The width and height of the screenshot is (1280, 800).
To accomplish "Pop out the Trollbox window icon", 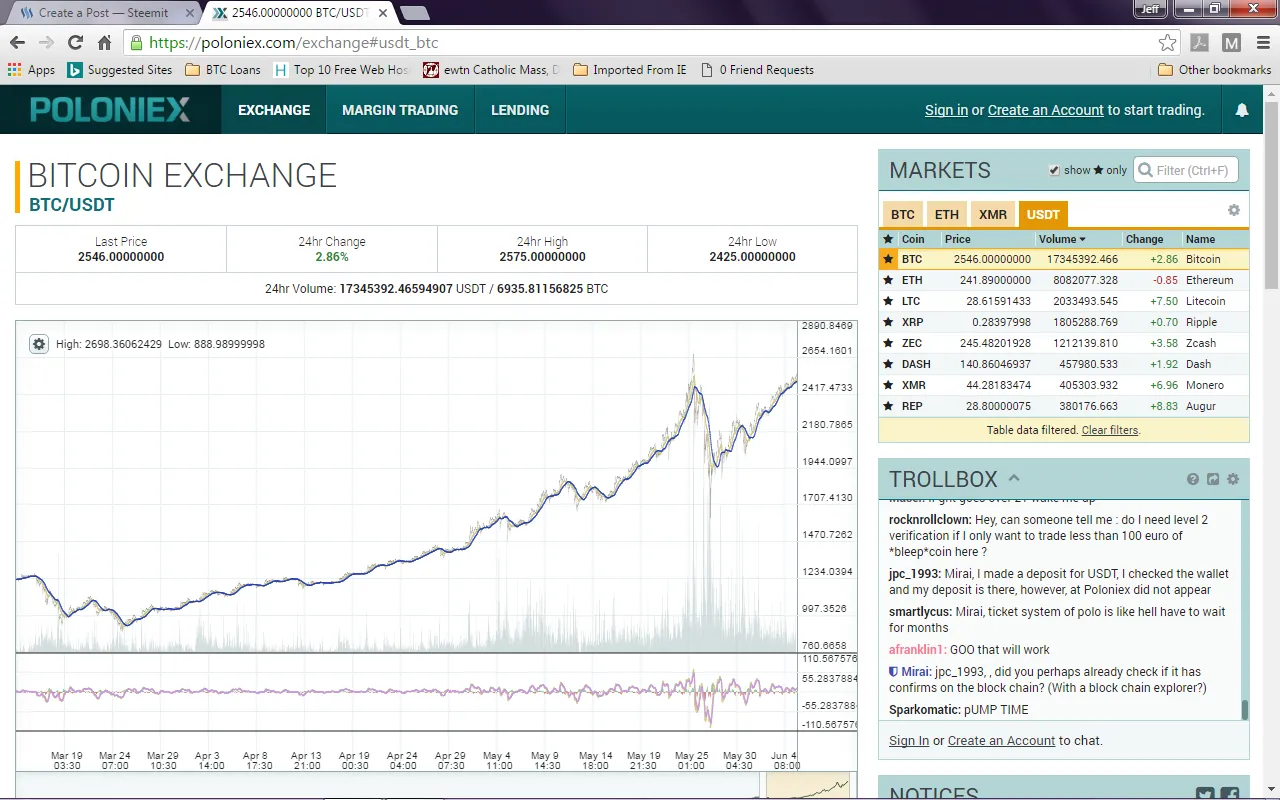I will [1213, 479].
